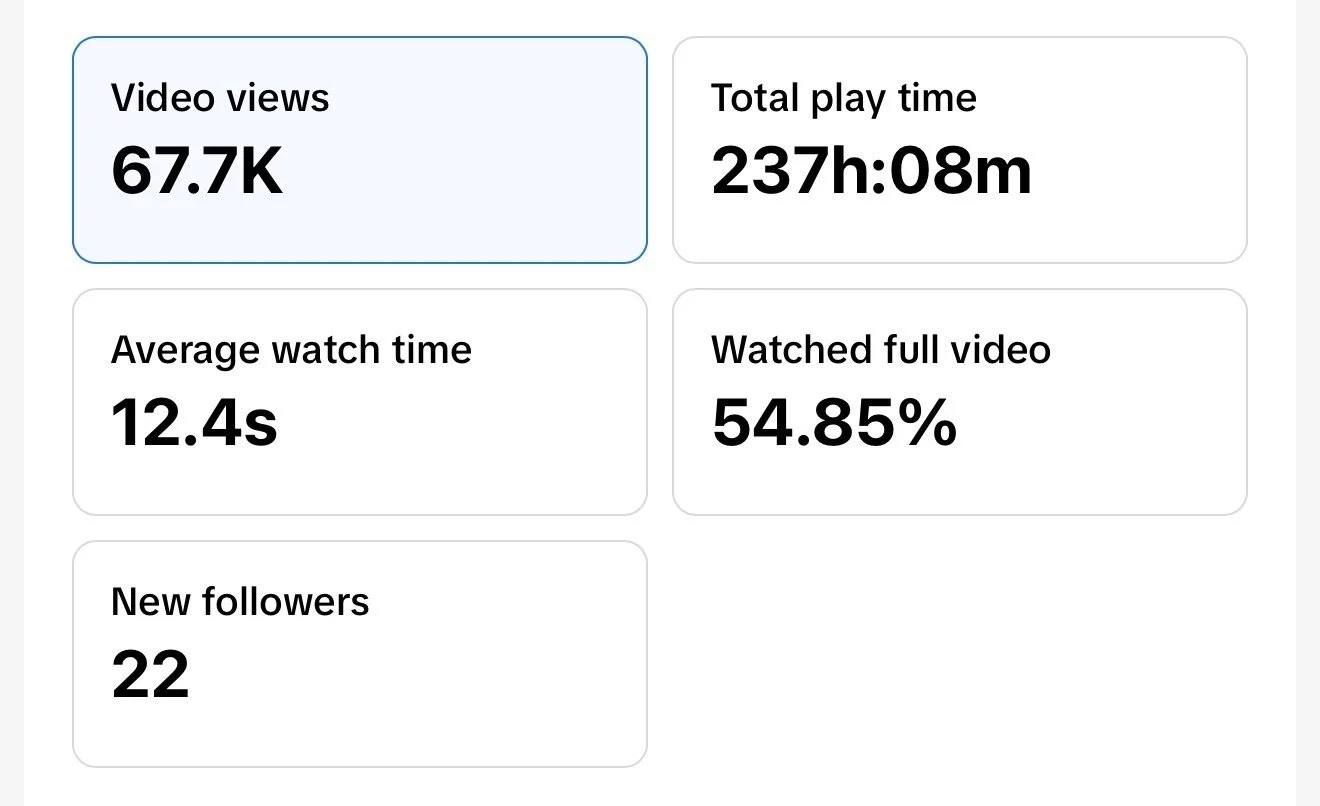This screenshot has height=806, width=1320.
Task: Click the "Video views" label text
Action: (x=220, y=98)
